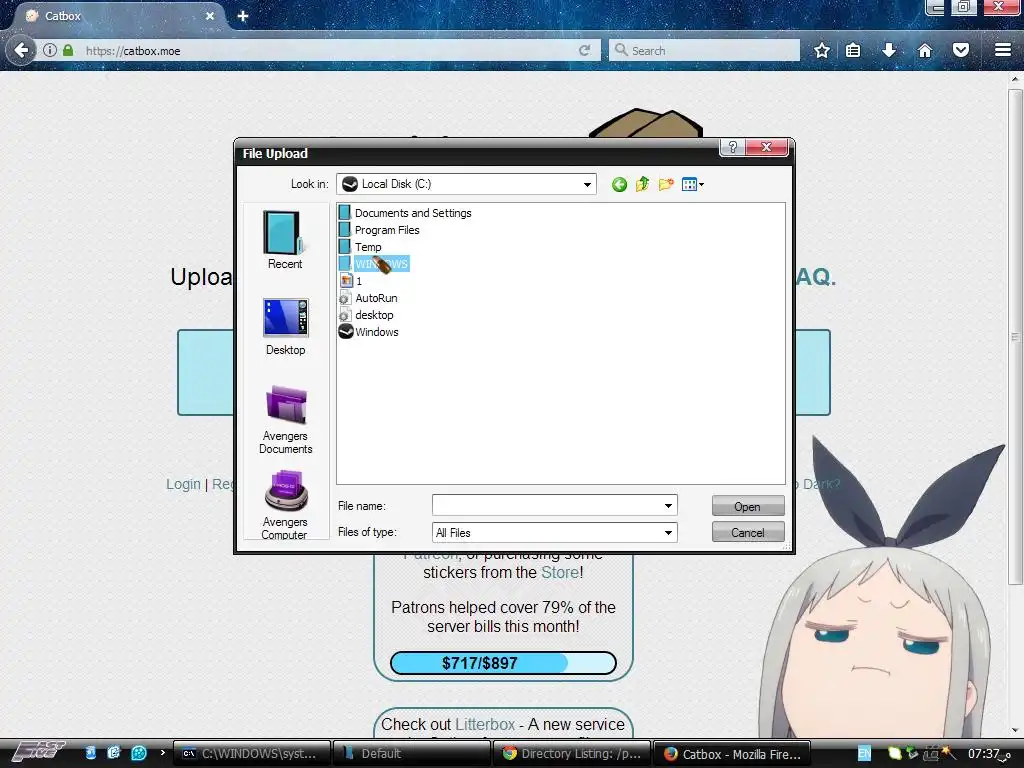Screen dimensions: 1024x768
Task: Click the dialog Help question mark
Action: [x=732, y=148]
